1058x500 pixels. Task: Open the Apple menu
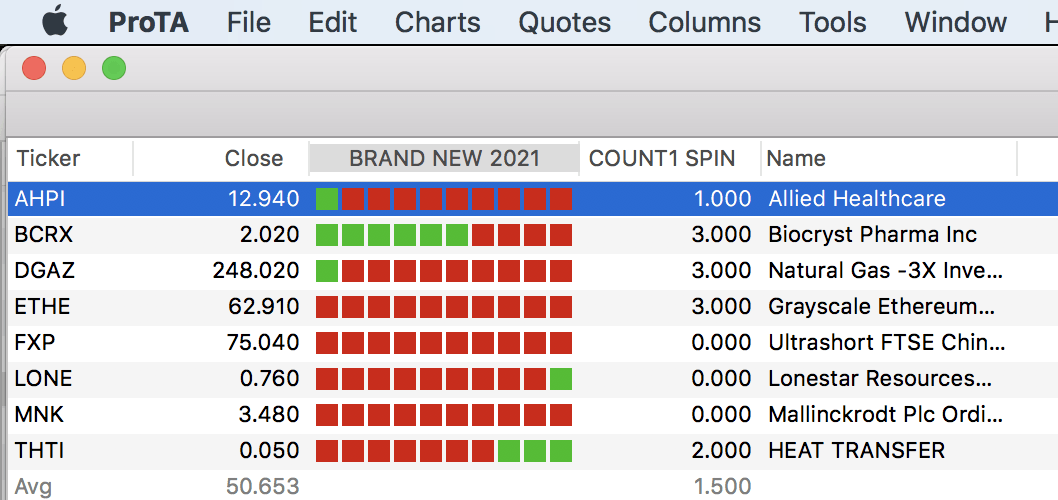coord(55,22)
